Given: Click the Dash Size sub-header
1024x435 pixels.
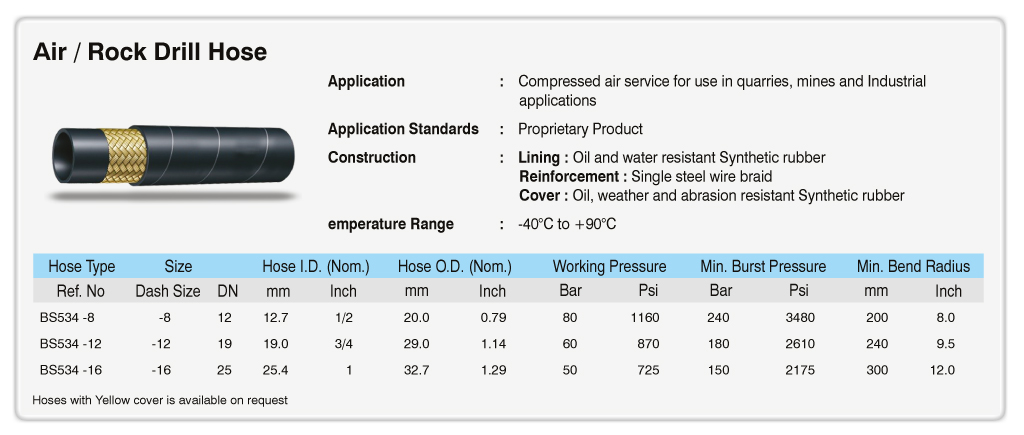Looking at the screenshot, I should (168, 291).
